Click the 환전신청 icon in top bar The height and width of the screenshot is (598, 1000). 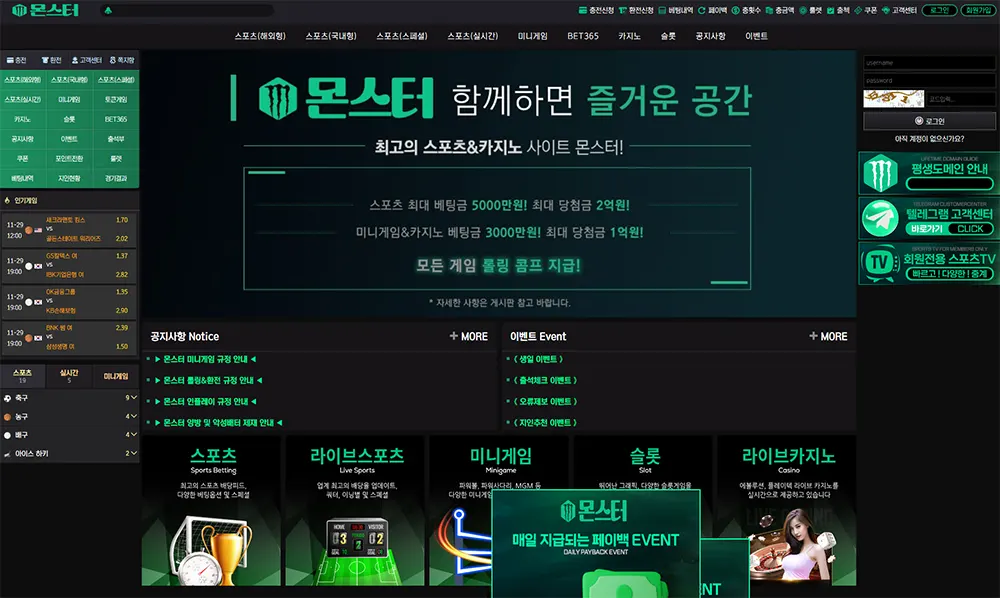pos(622,10)
